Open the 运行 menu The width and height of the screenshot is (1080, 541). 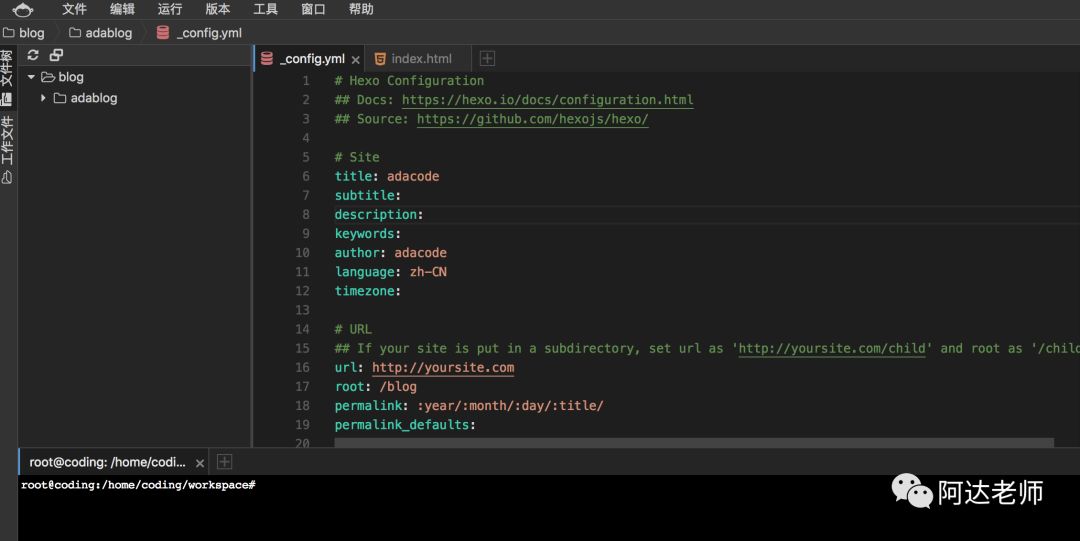(169, 9)
